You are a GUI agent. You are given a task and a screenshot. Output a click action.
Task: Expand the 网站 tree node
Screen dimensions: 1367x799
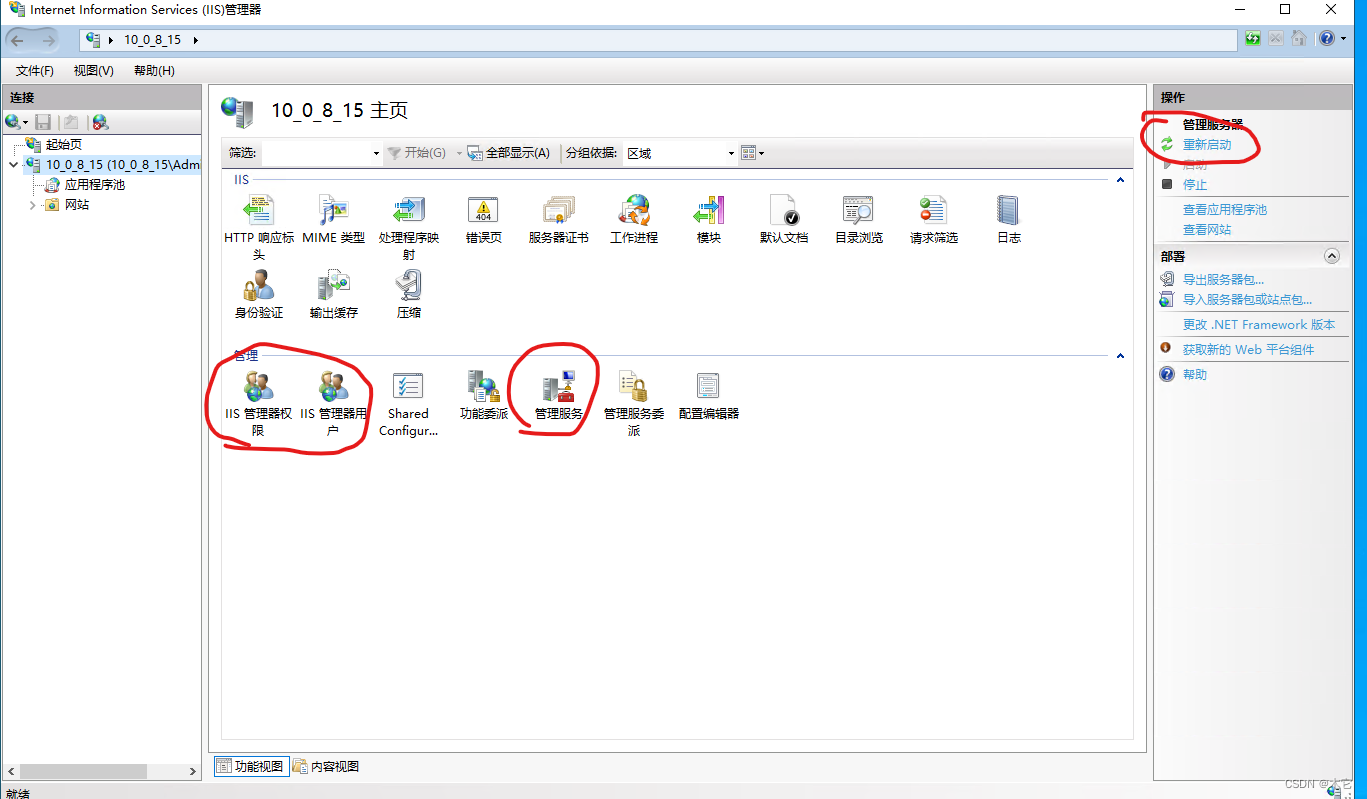[x=33, y=205]
